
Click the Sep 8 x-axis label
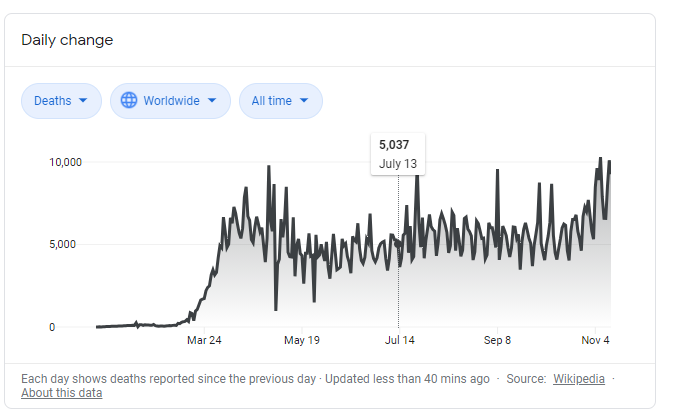(x=497, y=340)
